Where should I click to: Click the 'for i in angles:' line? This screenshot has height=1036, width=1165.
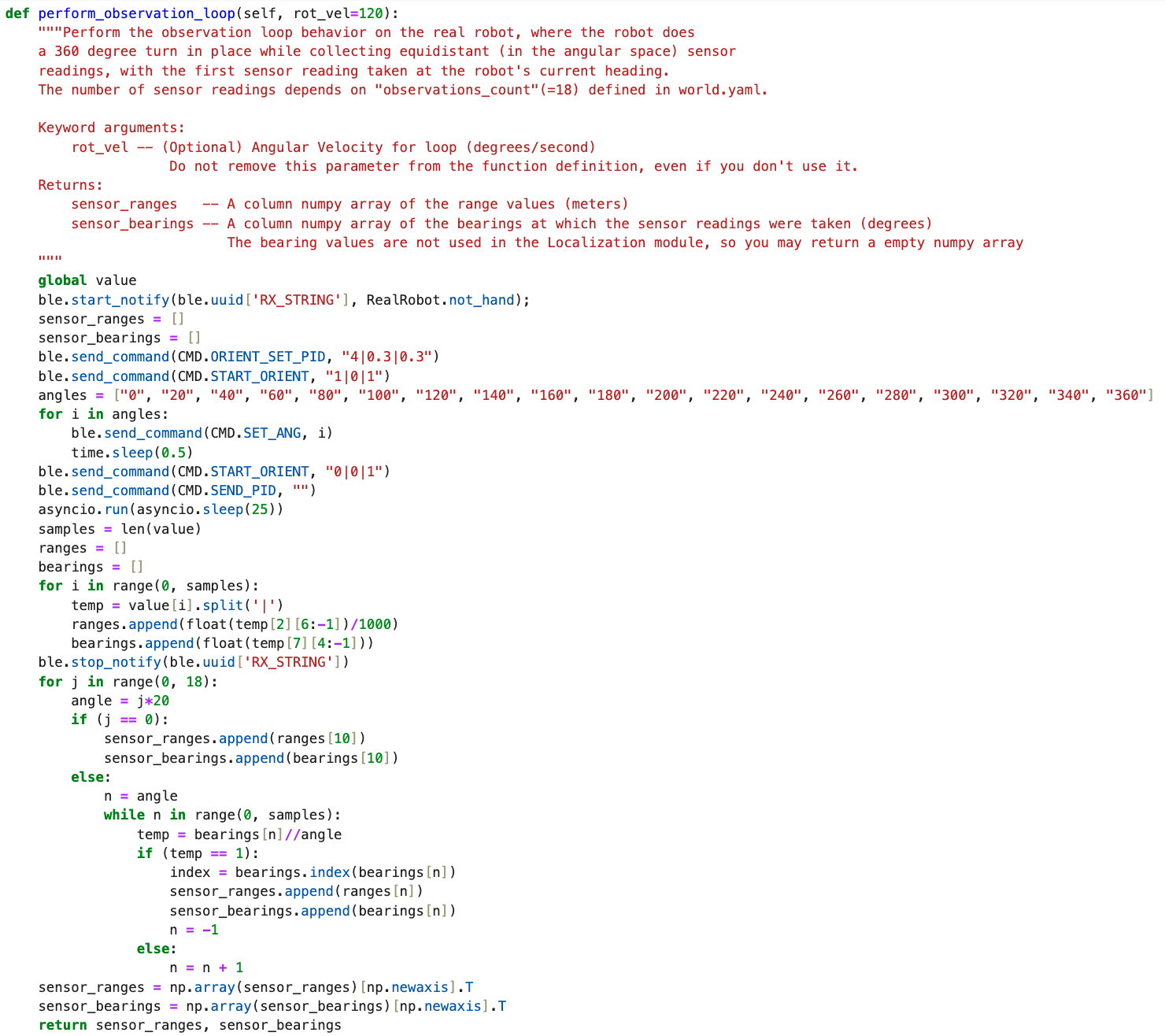pos(103,414)
